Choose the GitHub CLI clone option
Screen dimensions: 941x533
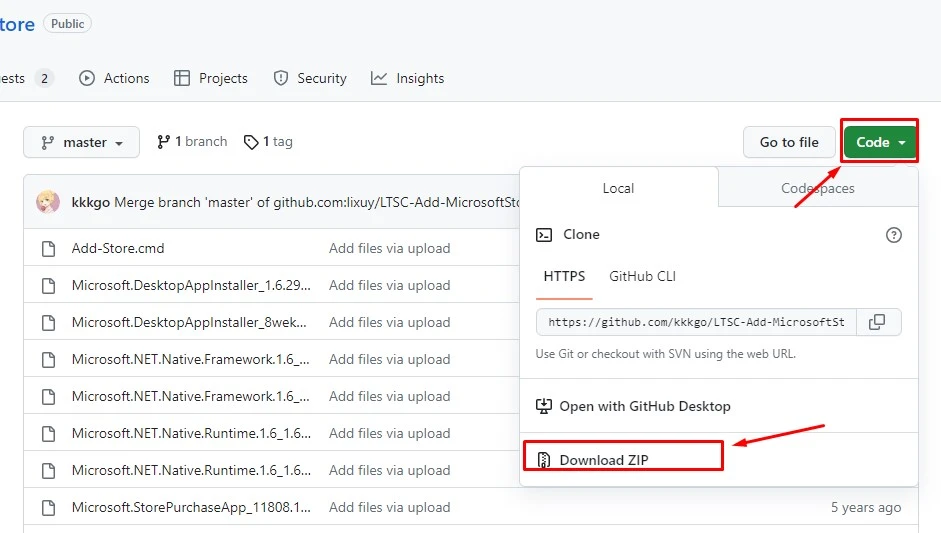(642, 276)
